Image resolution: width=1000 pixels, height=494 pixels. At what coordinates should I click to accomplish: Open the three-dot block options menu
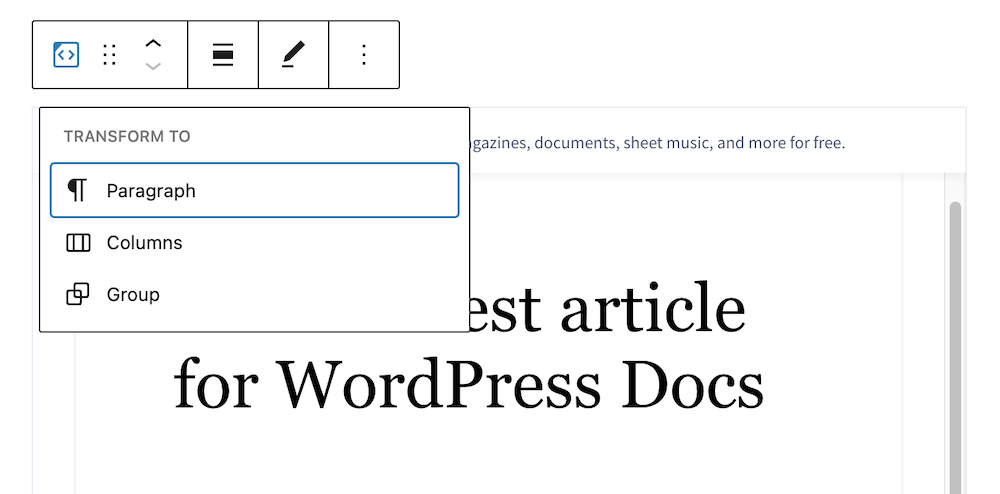tap(364, 55)
